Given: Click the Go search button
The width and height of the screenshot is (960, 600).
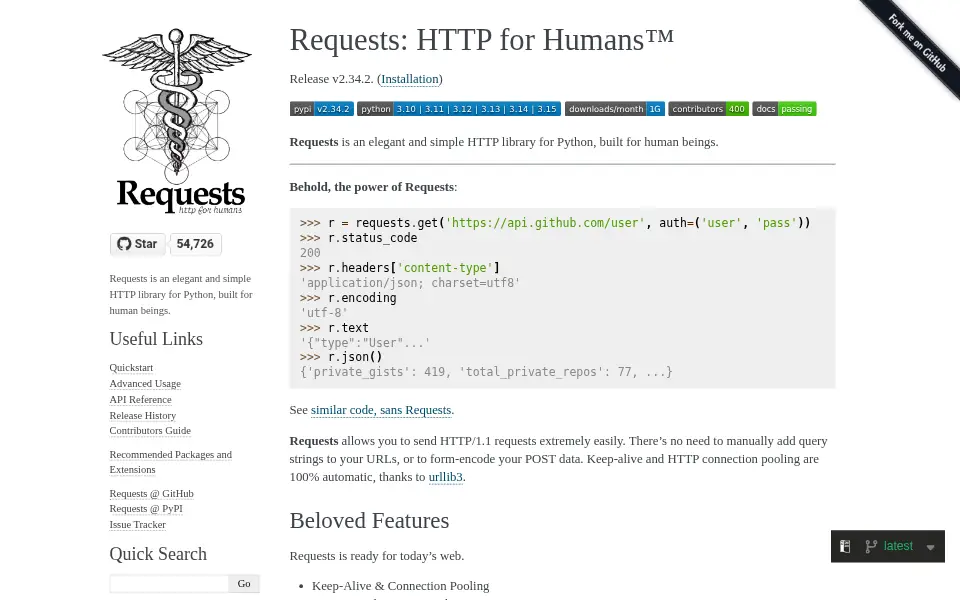Looking at the screenshot, I should (244, 583).
